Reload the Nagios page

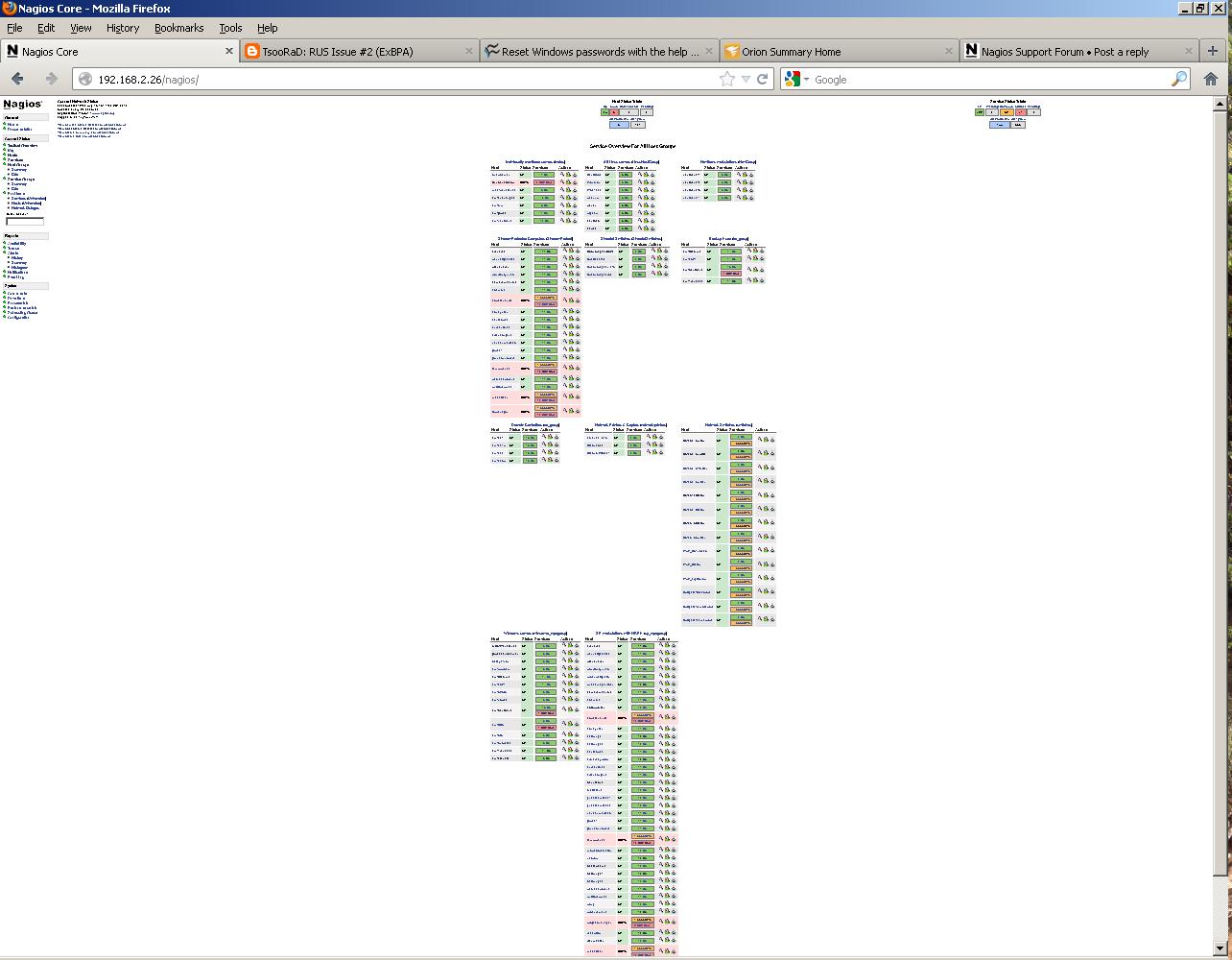[x=763, y=79]
